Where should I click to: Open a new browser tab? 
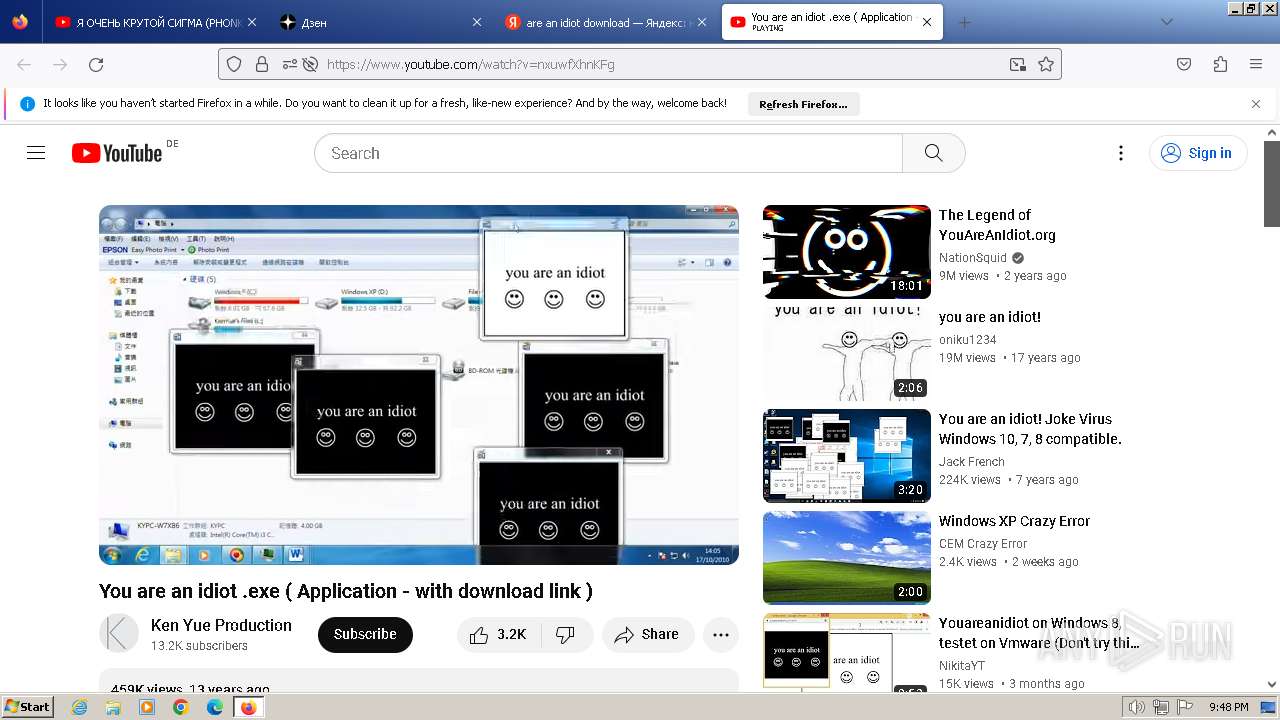tap(964, 22)
